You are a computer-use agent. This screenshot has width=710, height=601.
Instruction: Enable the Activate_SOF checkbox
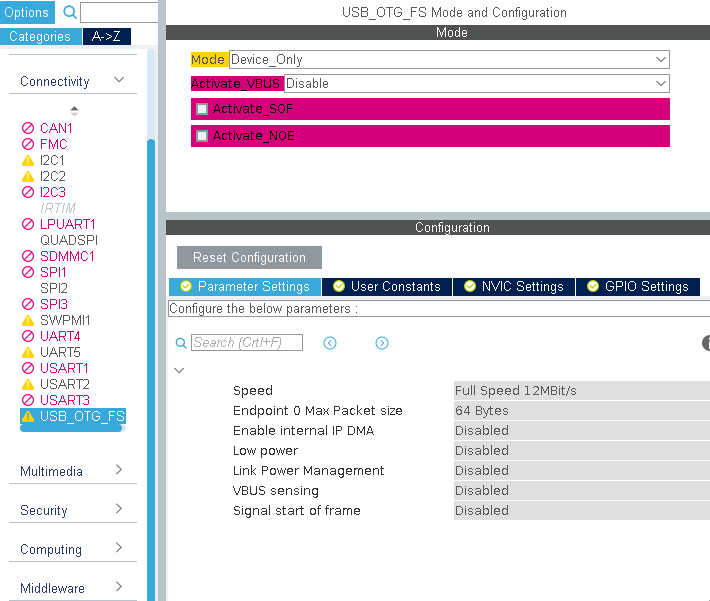click(202, 109)
